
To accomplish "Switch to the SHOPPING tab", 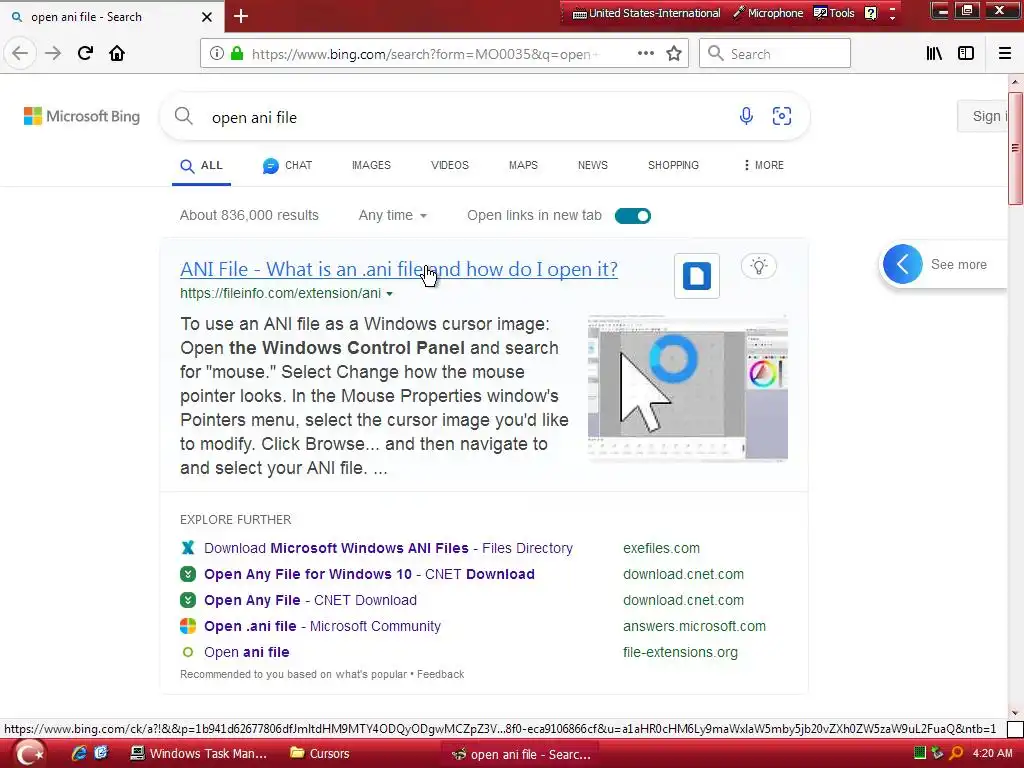I will [673, 165].
